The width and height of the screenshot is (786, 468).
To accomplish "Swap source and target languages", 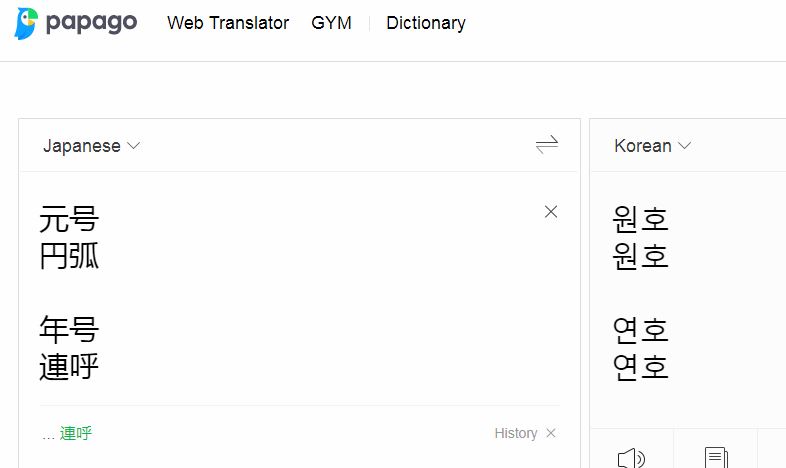I will [546, 146].
